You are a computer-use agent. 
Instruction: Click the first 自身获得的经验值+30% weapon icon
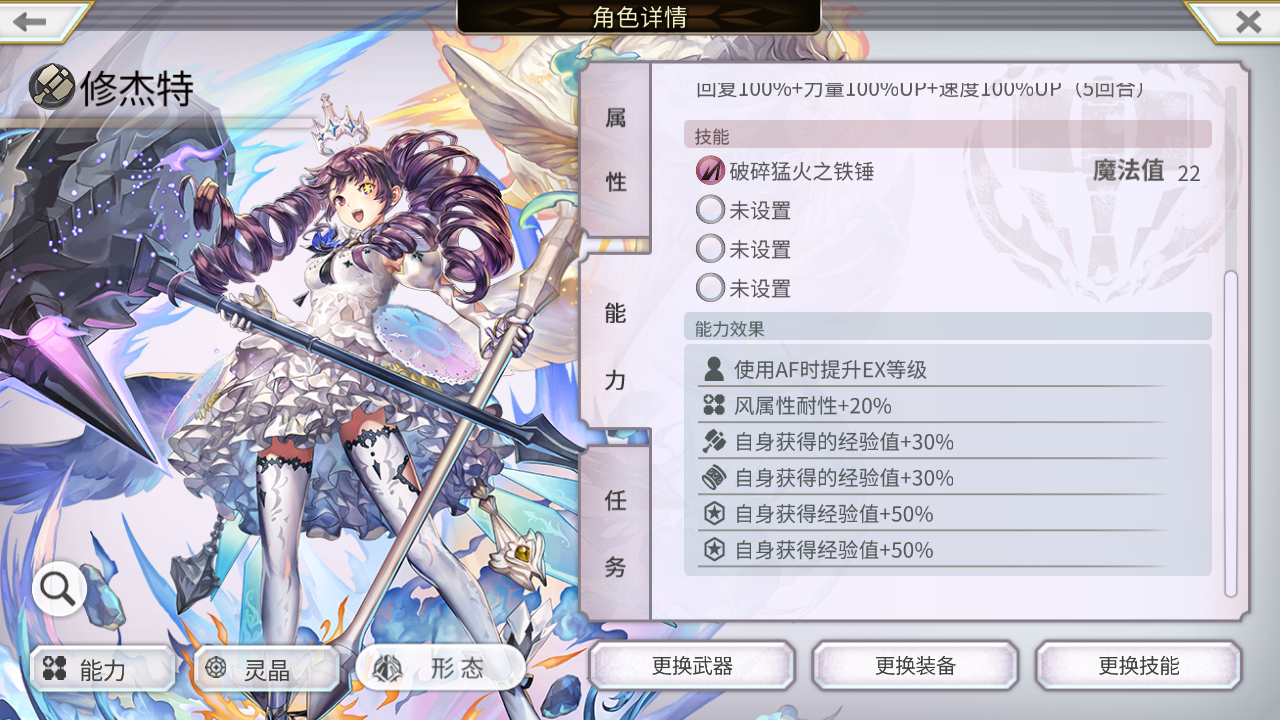pos(714,442)
